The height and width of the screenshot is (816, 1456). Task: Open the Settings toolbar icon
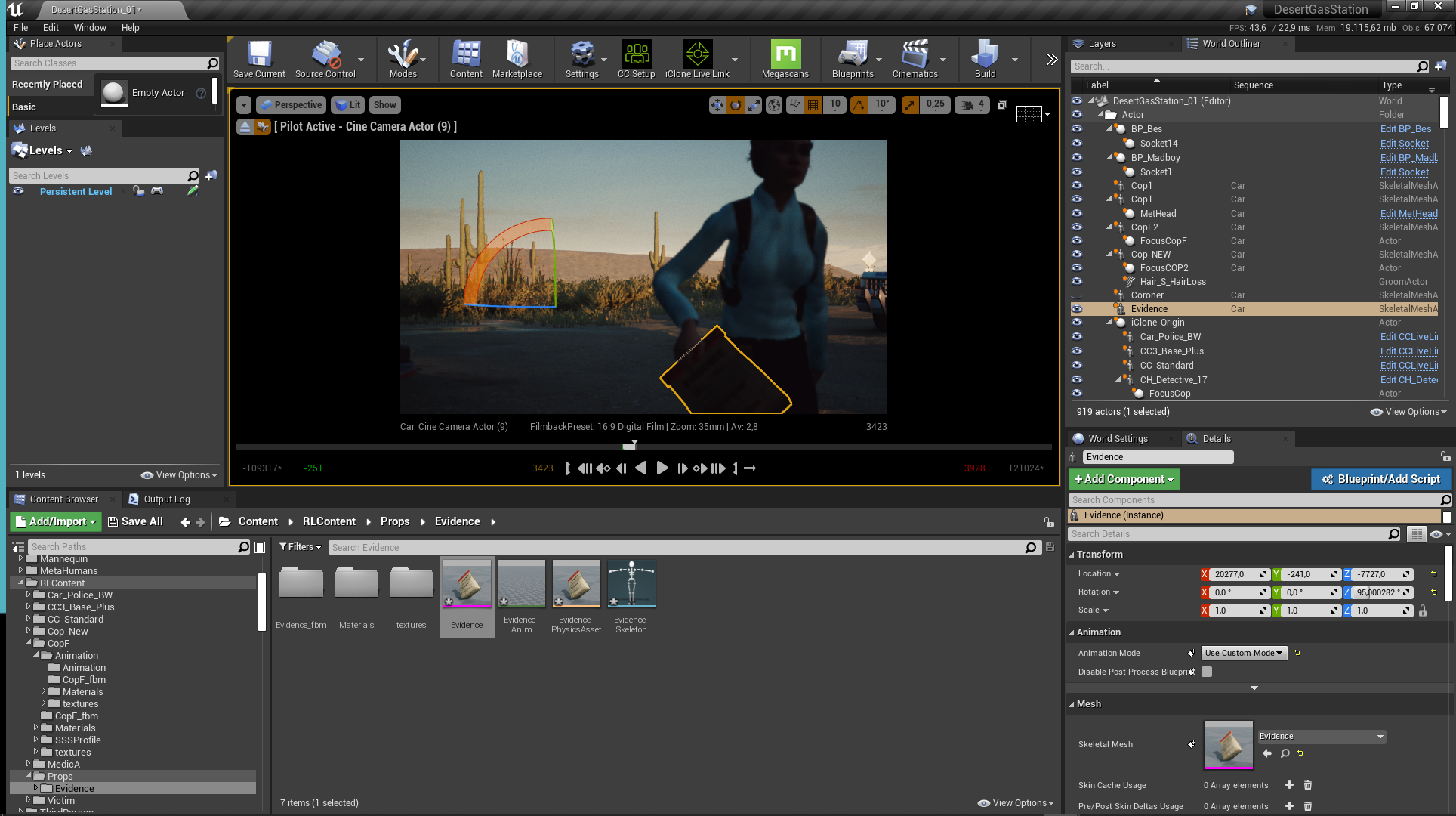tap(581, 59)
